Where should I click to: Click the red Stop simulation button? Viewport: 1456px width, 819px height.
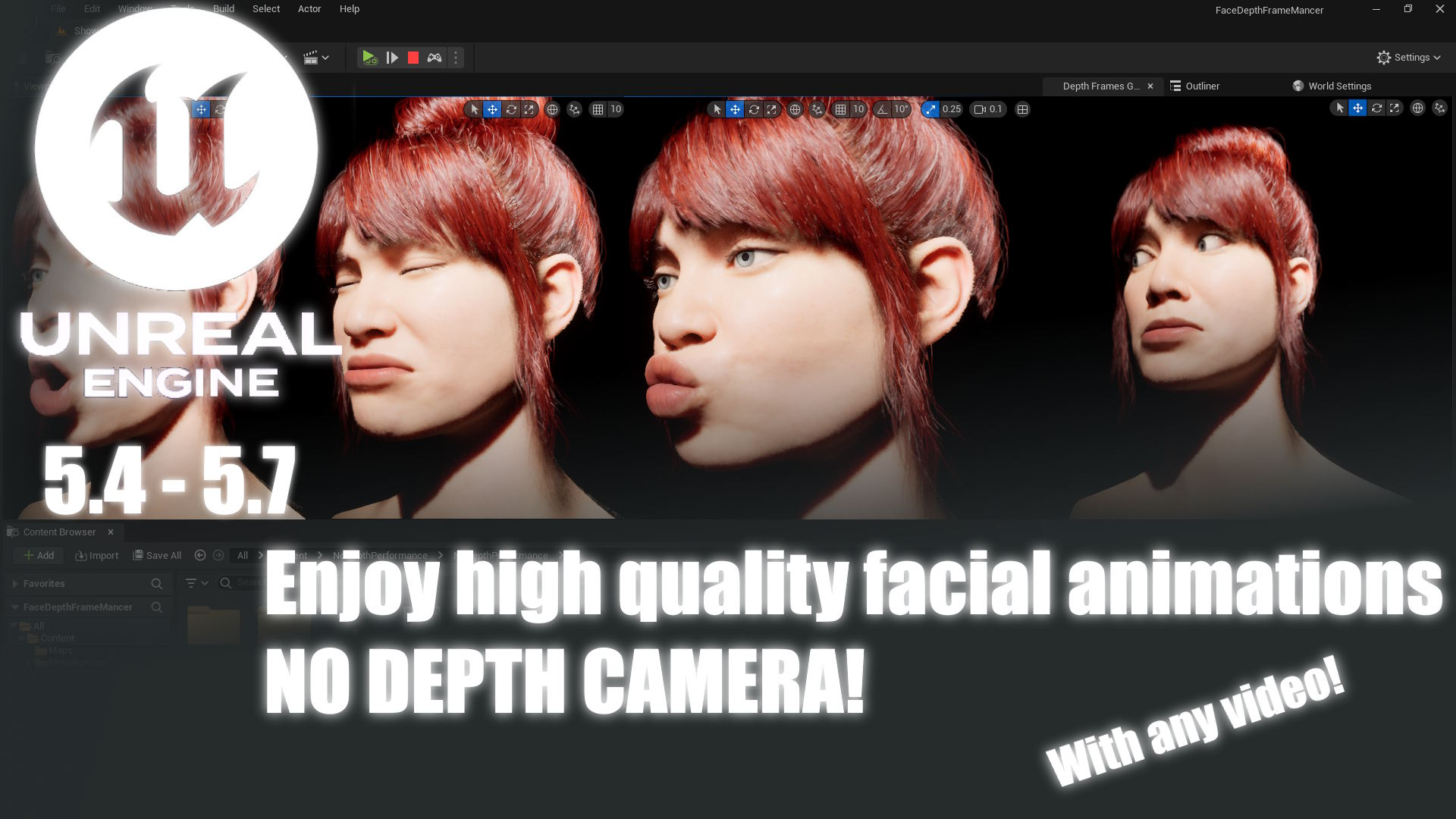pos(413,58)
